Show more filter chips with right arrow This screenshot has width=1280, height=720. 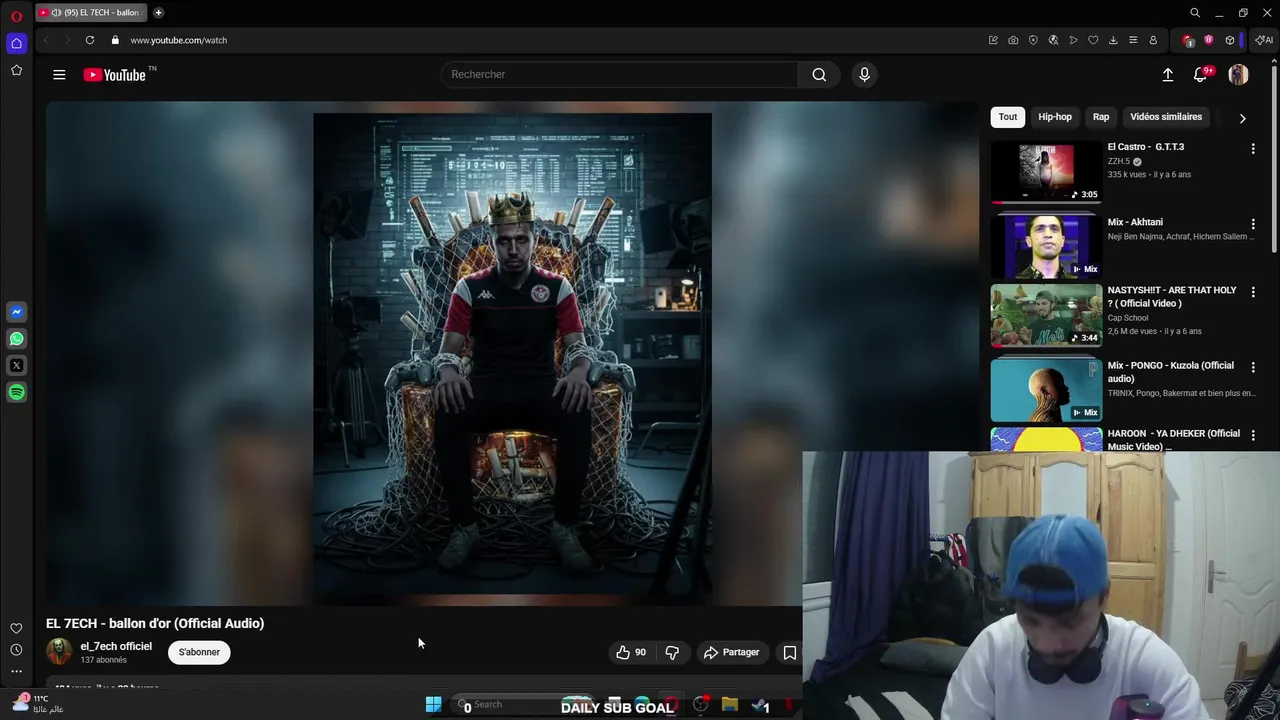[x=1242, y=118]
